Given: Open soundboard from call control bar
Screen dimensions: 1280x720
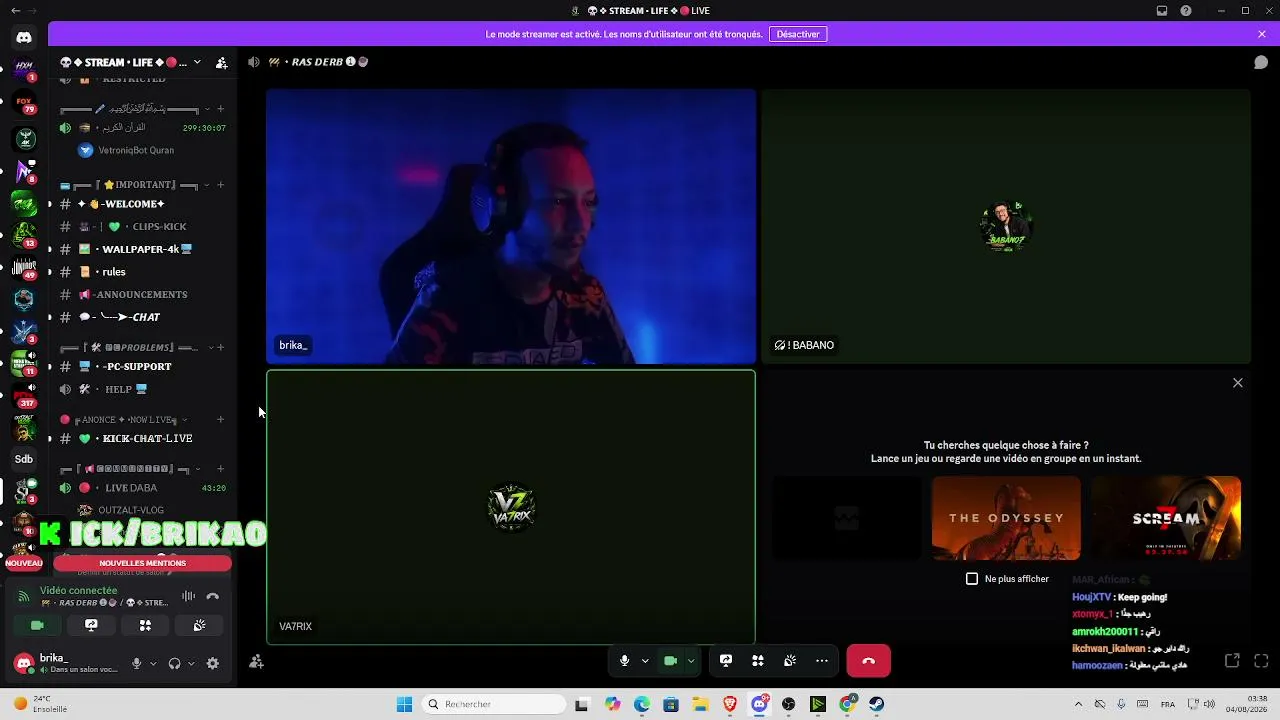Looking at the screenshot, I should coord(790,660).
